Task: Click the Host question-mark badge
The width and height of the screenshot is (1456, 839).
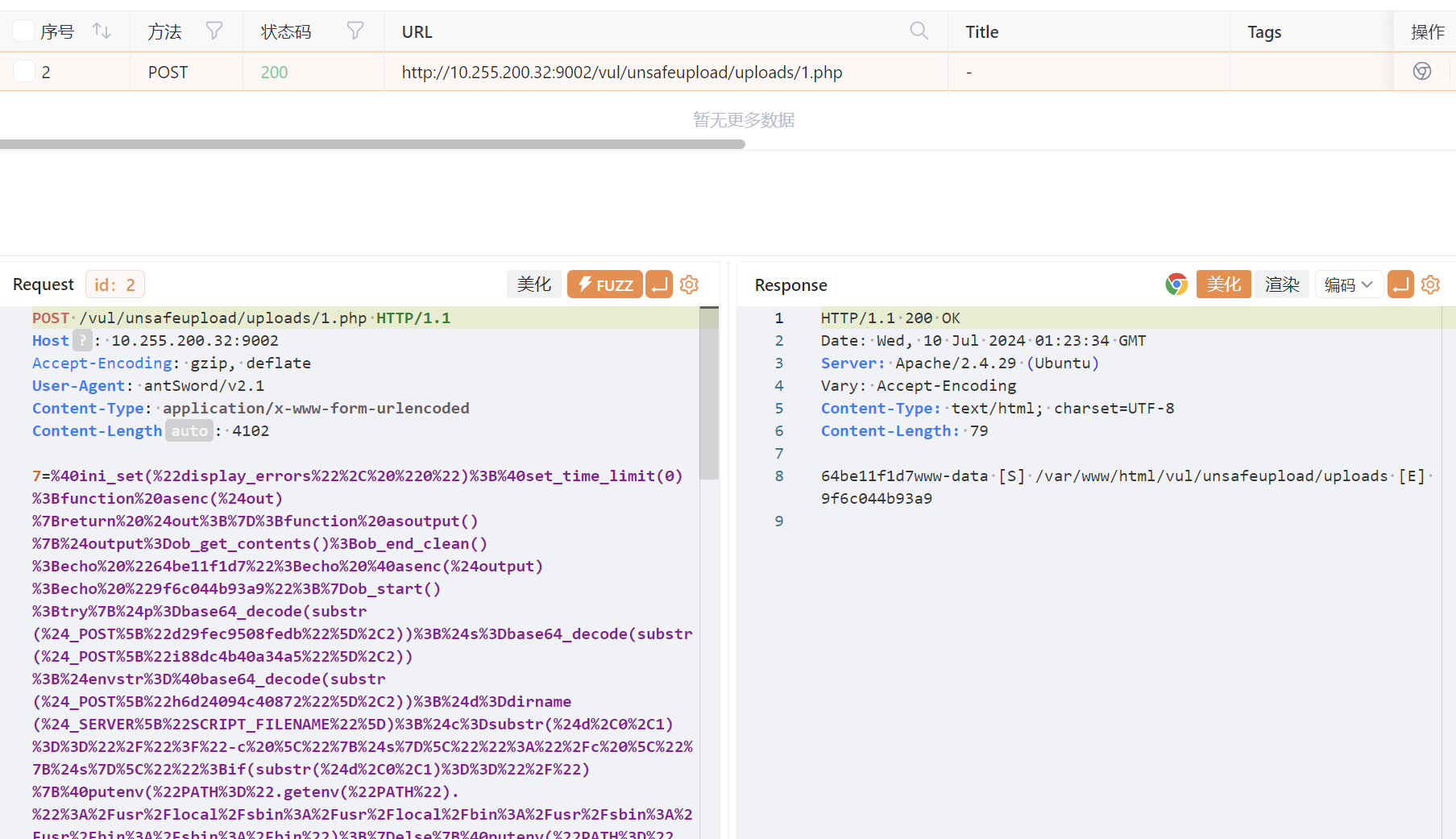Action: click(82, 340)
